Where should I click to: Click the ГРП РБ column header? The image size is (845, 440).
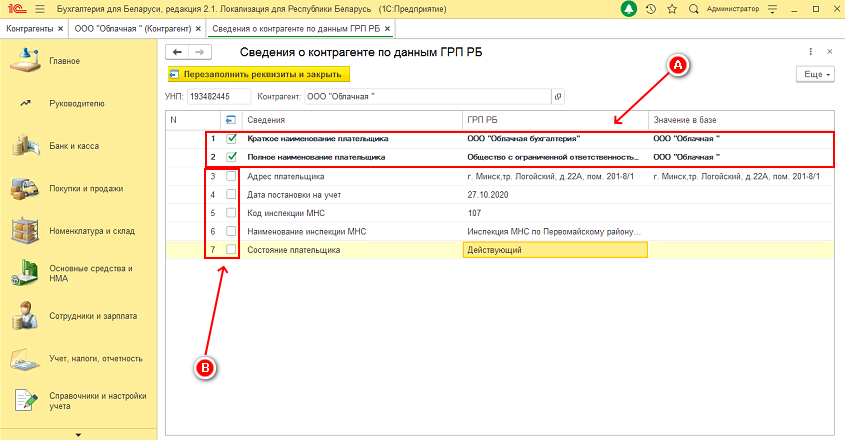tap(555, 120)
